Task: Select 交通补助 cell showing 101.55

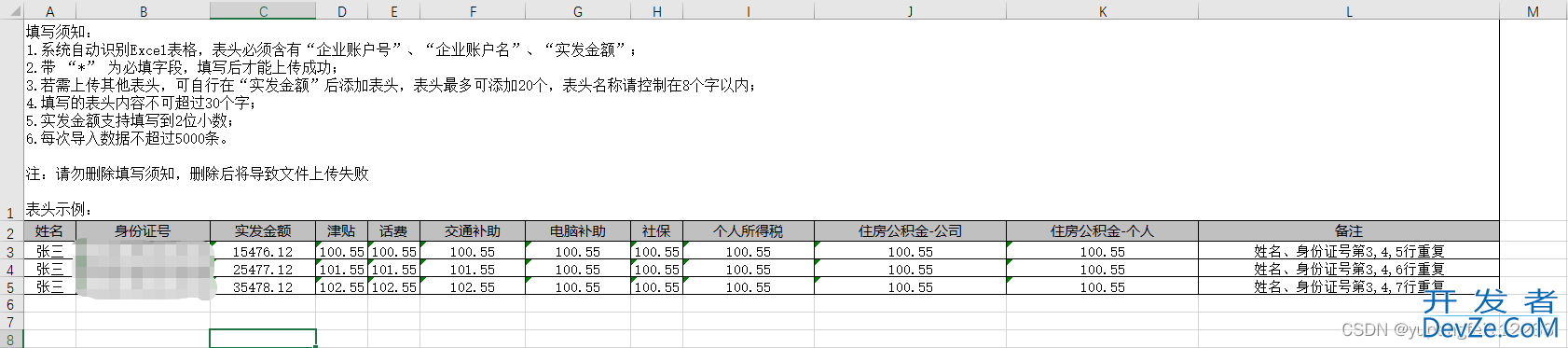Action: point(473,270)
